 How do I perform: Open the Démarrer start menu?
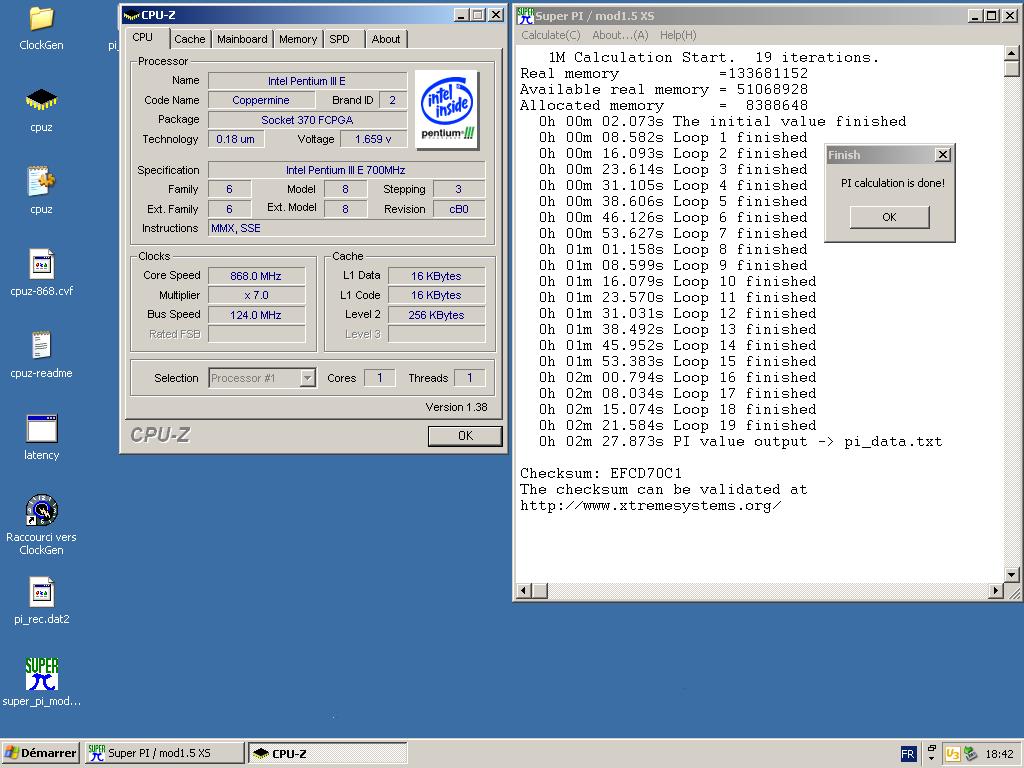[x=40, y=753]
